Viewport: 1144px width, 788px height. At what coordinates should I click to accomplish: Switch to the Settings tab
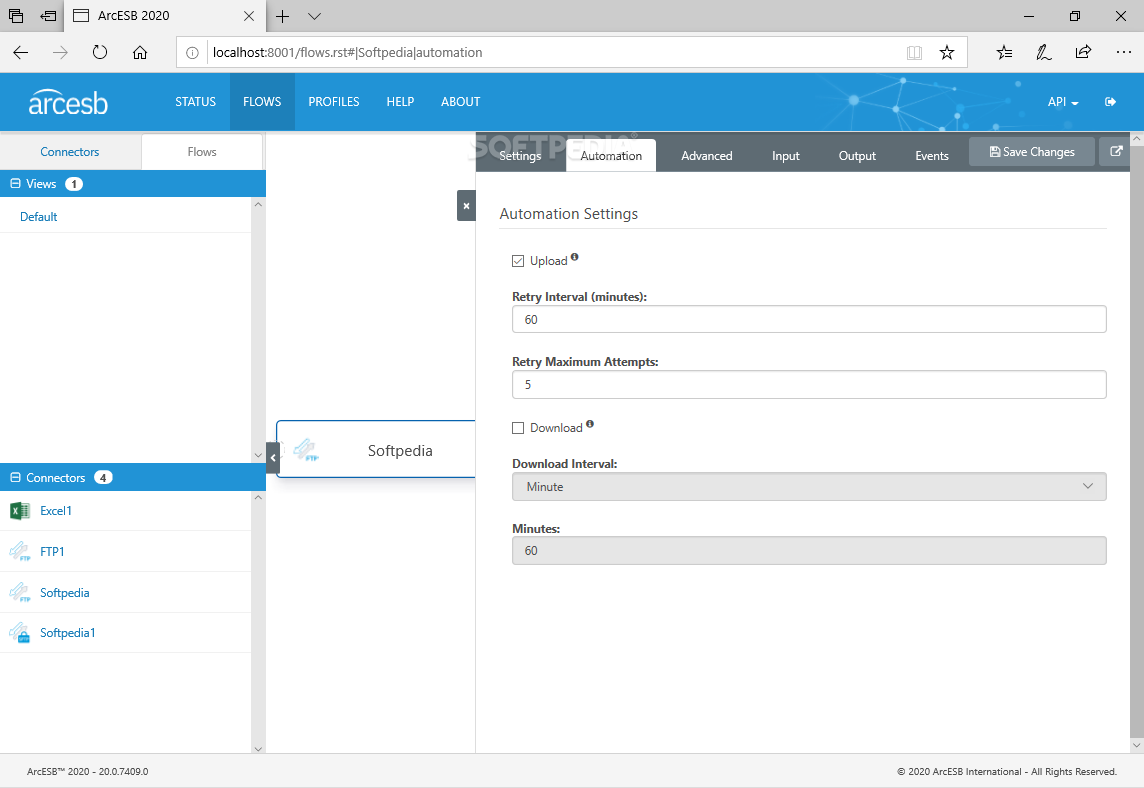(520, 155)
